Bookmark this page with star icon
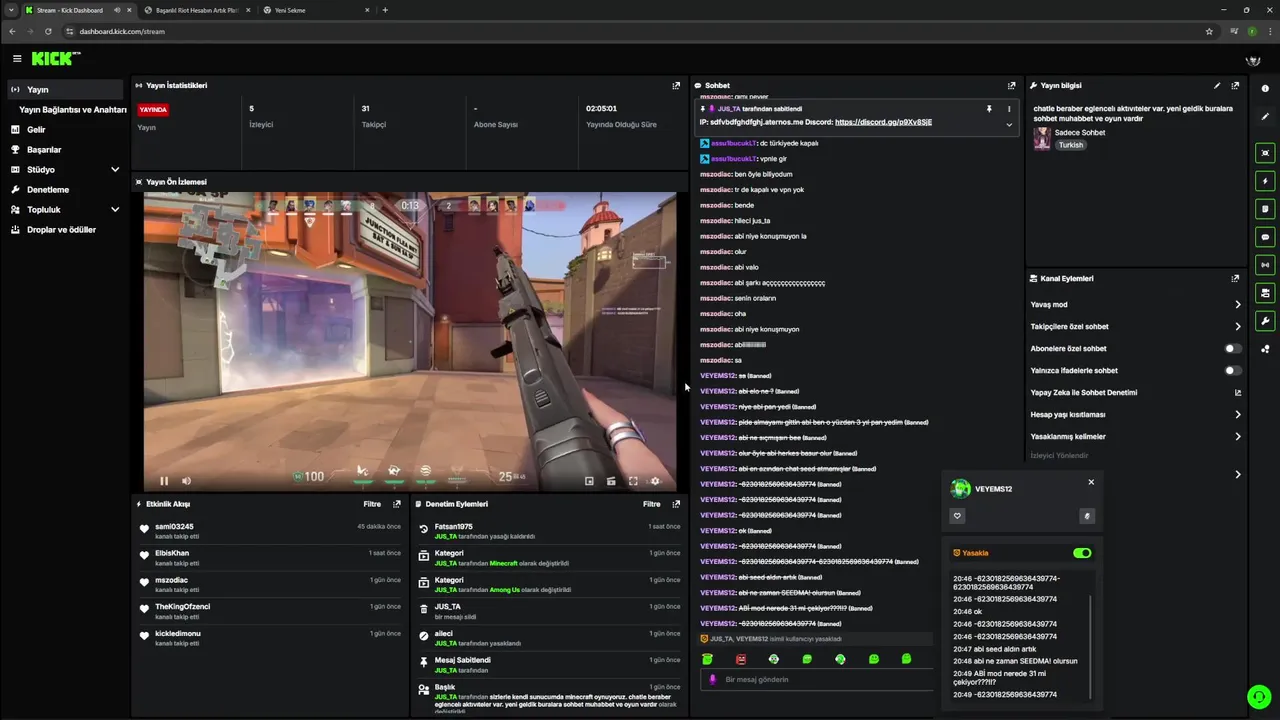 1209,31
